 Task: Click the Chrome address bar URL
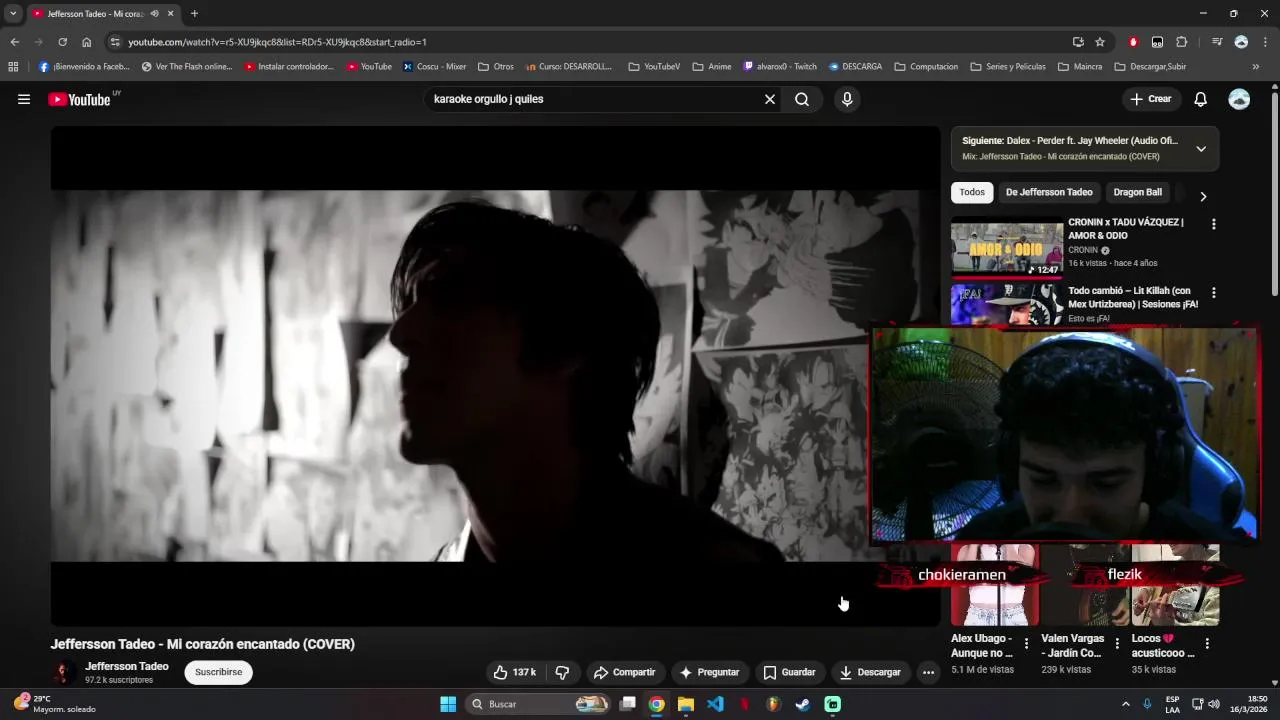[x=277, y=42]
